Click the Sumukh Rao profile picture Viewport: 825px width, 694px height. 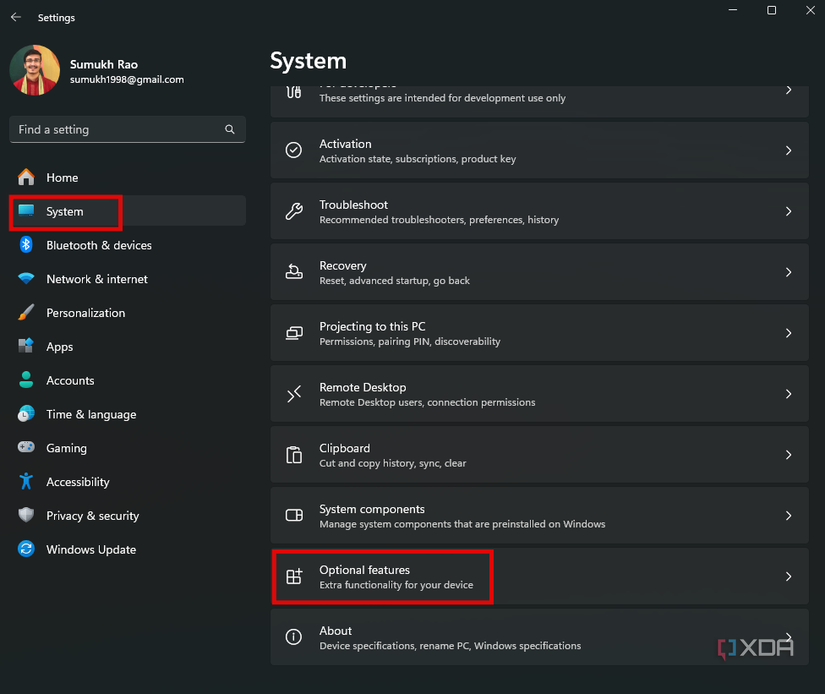pyautogui.click(x=35, y=70)
